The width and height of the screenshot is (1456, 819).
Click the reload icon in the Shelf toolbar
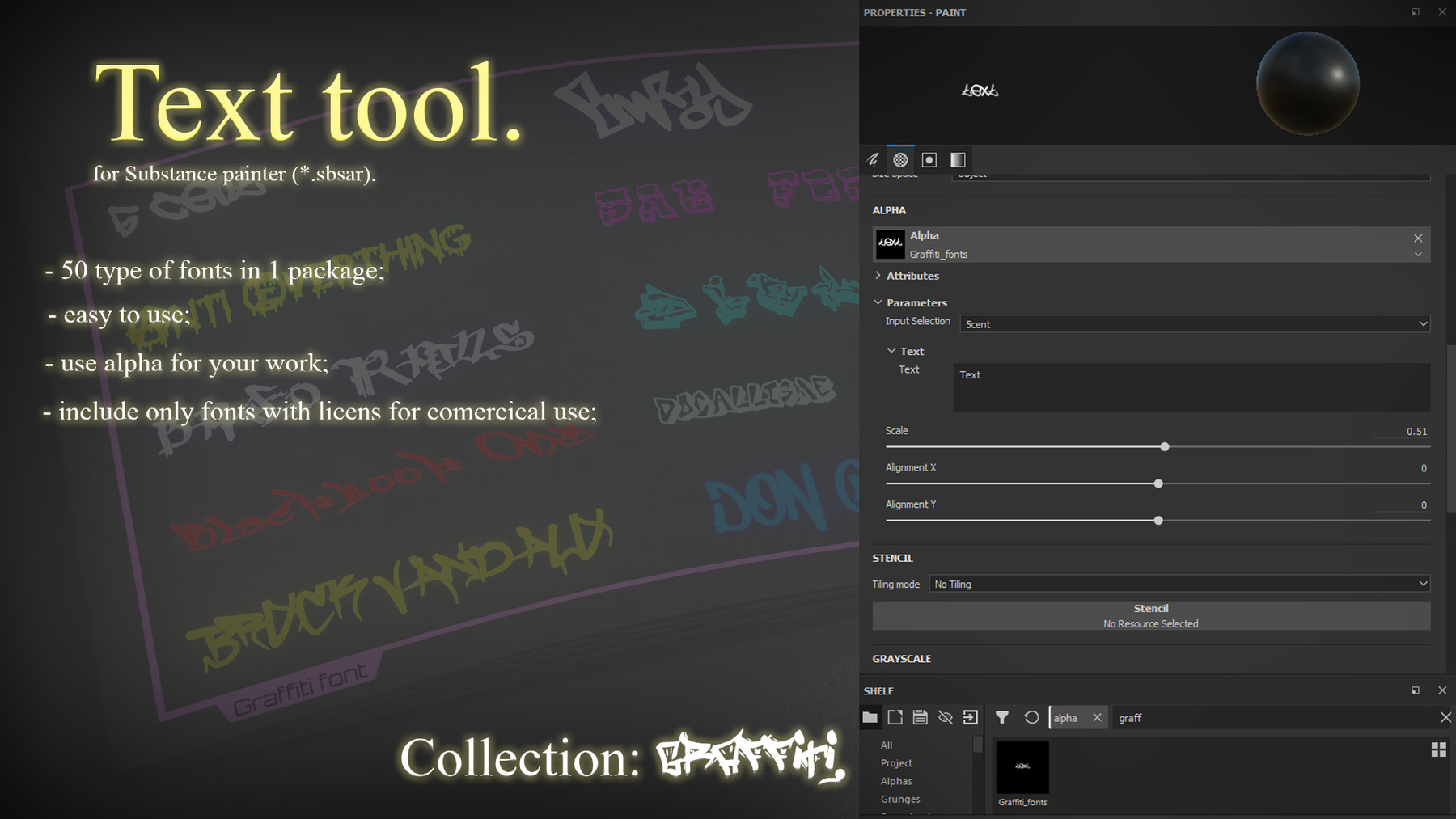[x=1032, y=717]
